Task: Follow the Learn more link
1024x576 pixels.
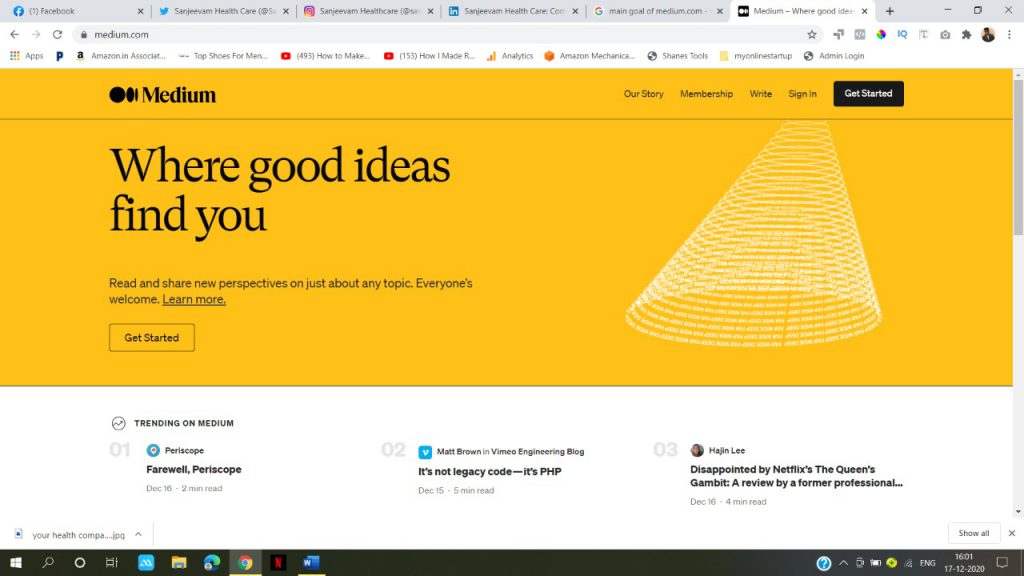Action: point(194,299)
